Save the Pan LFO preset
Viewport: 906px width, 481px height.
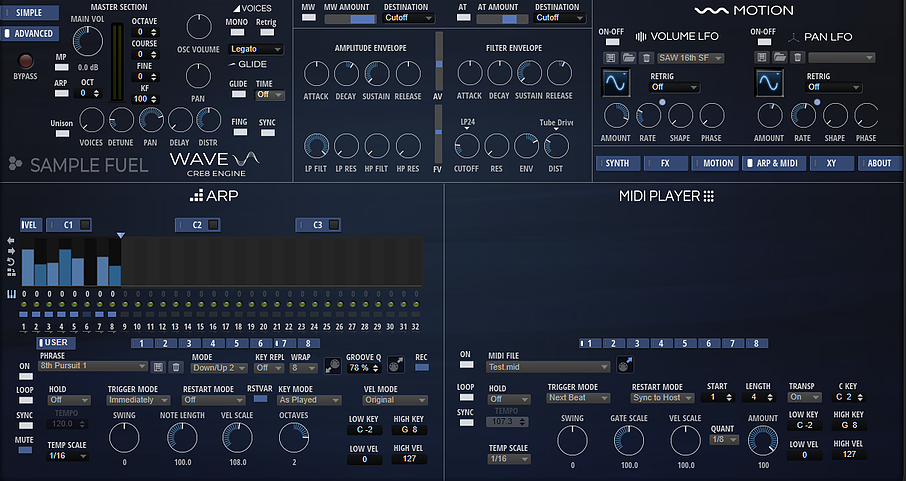[762, 57]
